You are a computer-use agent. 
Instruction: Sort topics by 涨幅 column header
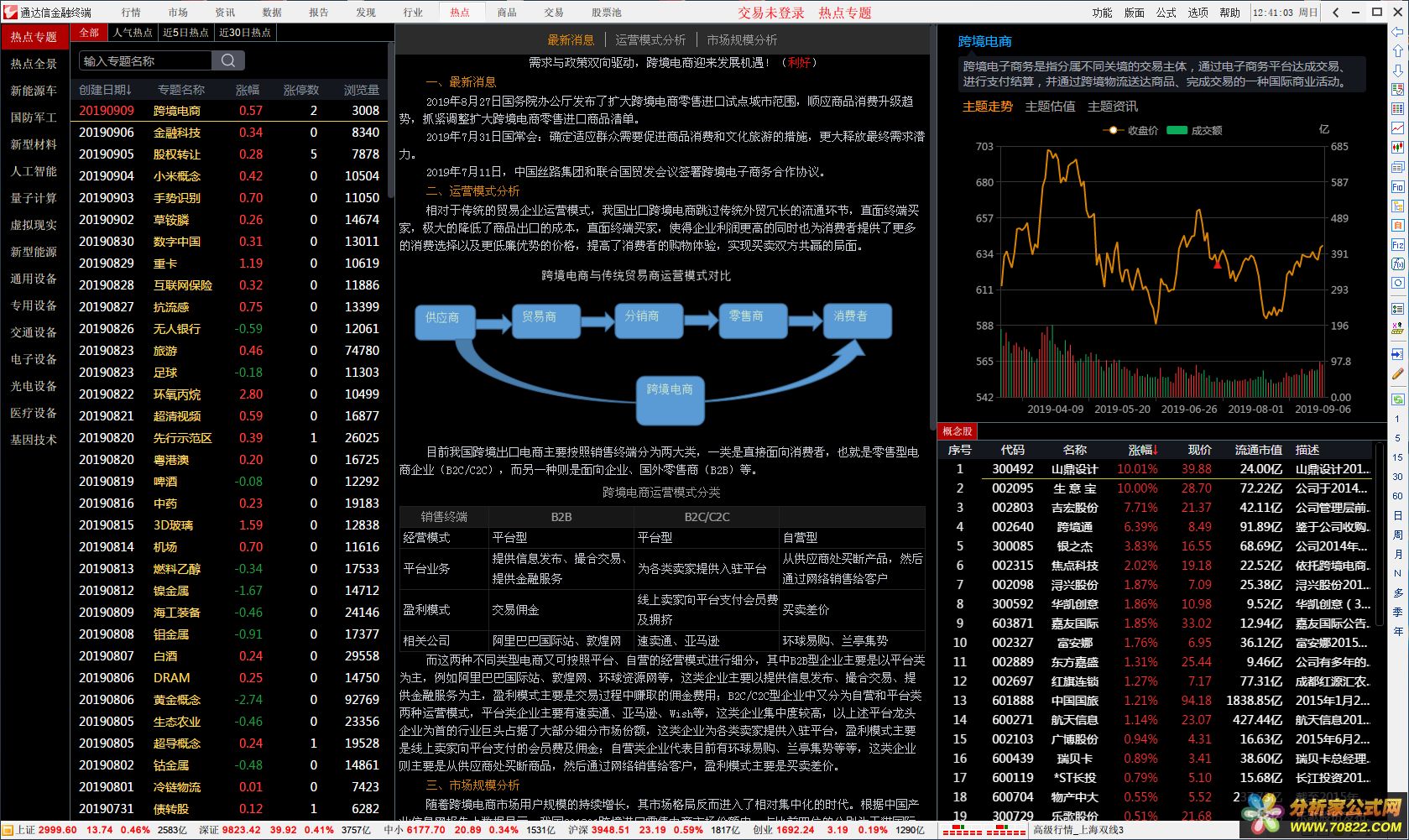tap(248, 90)
